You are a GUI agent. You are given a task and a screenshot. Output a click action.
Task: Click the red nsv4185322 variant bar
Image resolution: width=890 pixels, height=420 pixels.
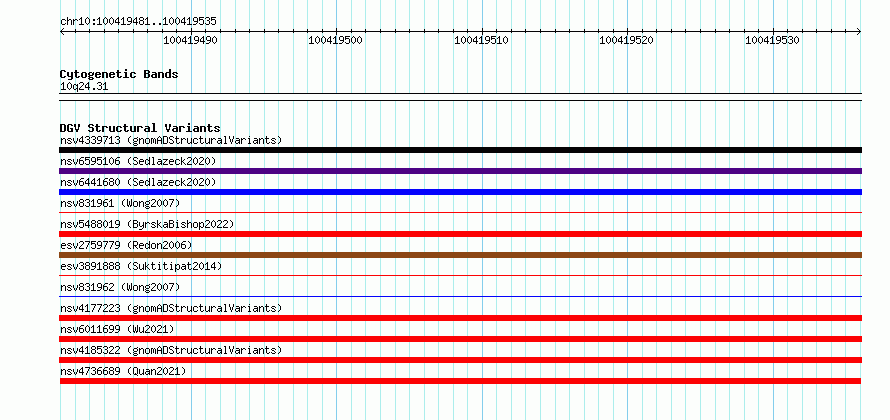click(x=460, y=360)
